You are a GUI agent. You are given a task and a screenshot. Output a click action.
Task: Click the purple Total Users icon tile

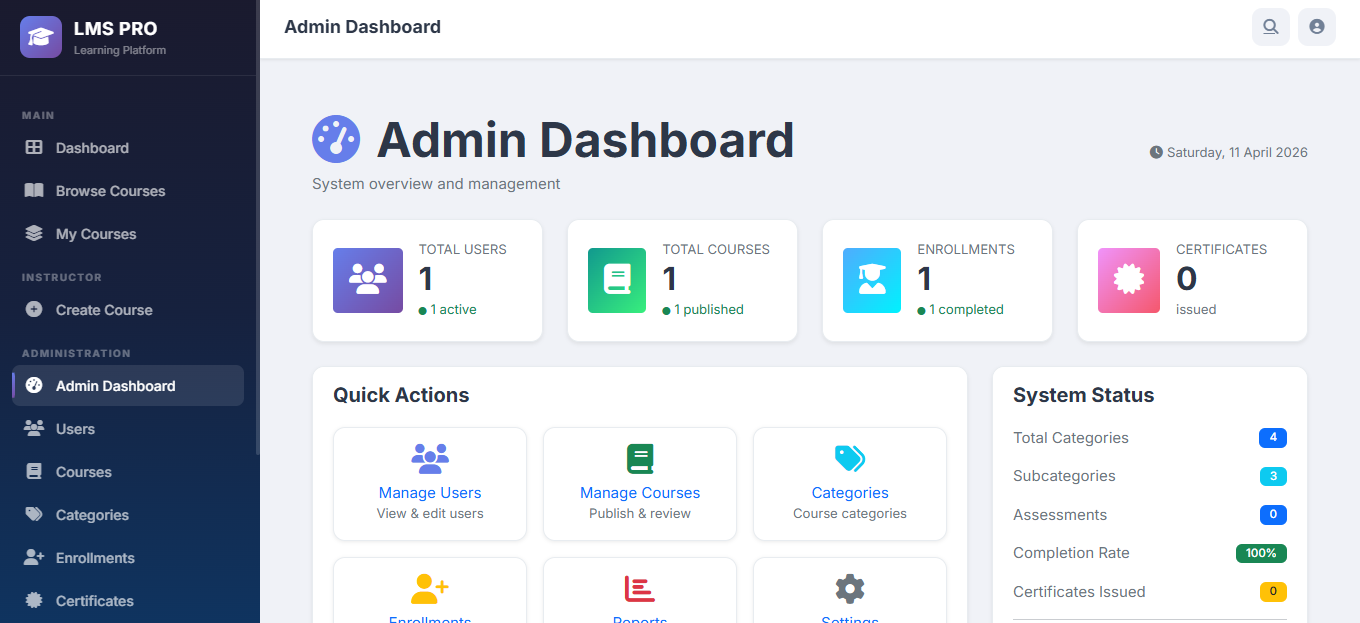coord(368,281)
